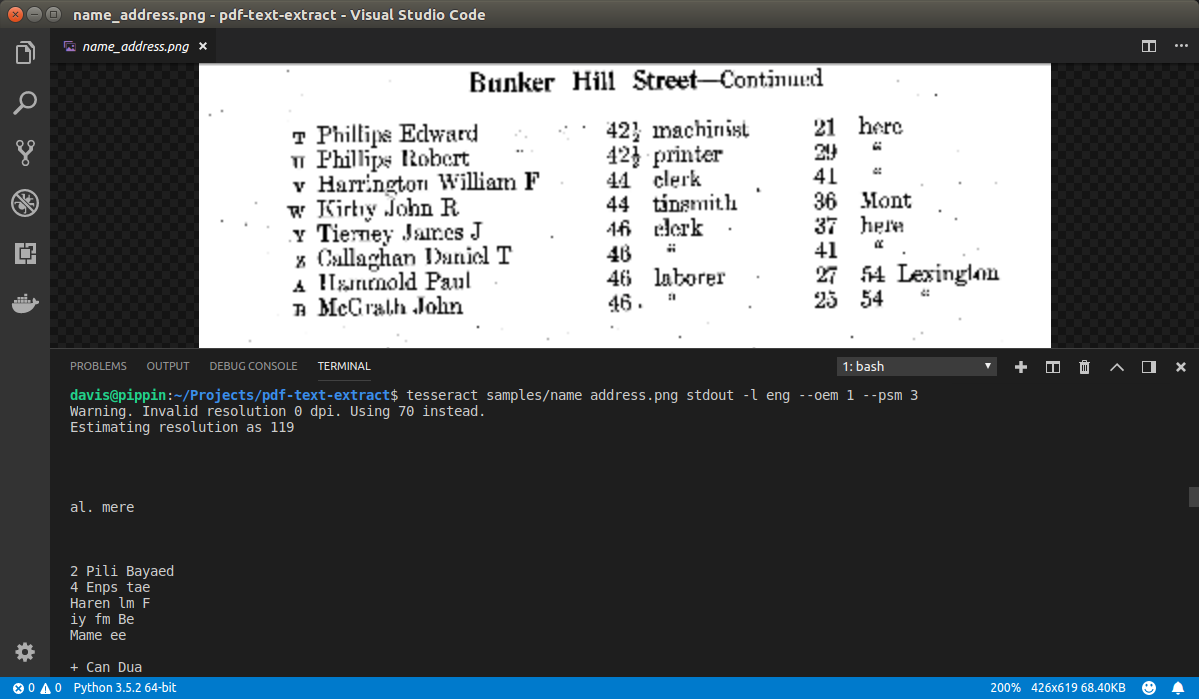
Task: Switch to the PROBLEMS panel tab
Action: point(98,366)
